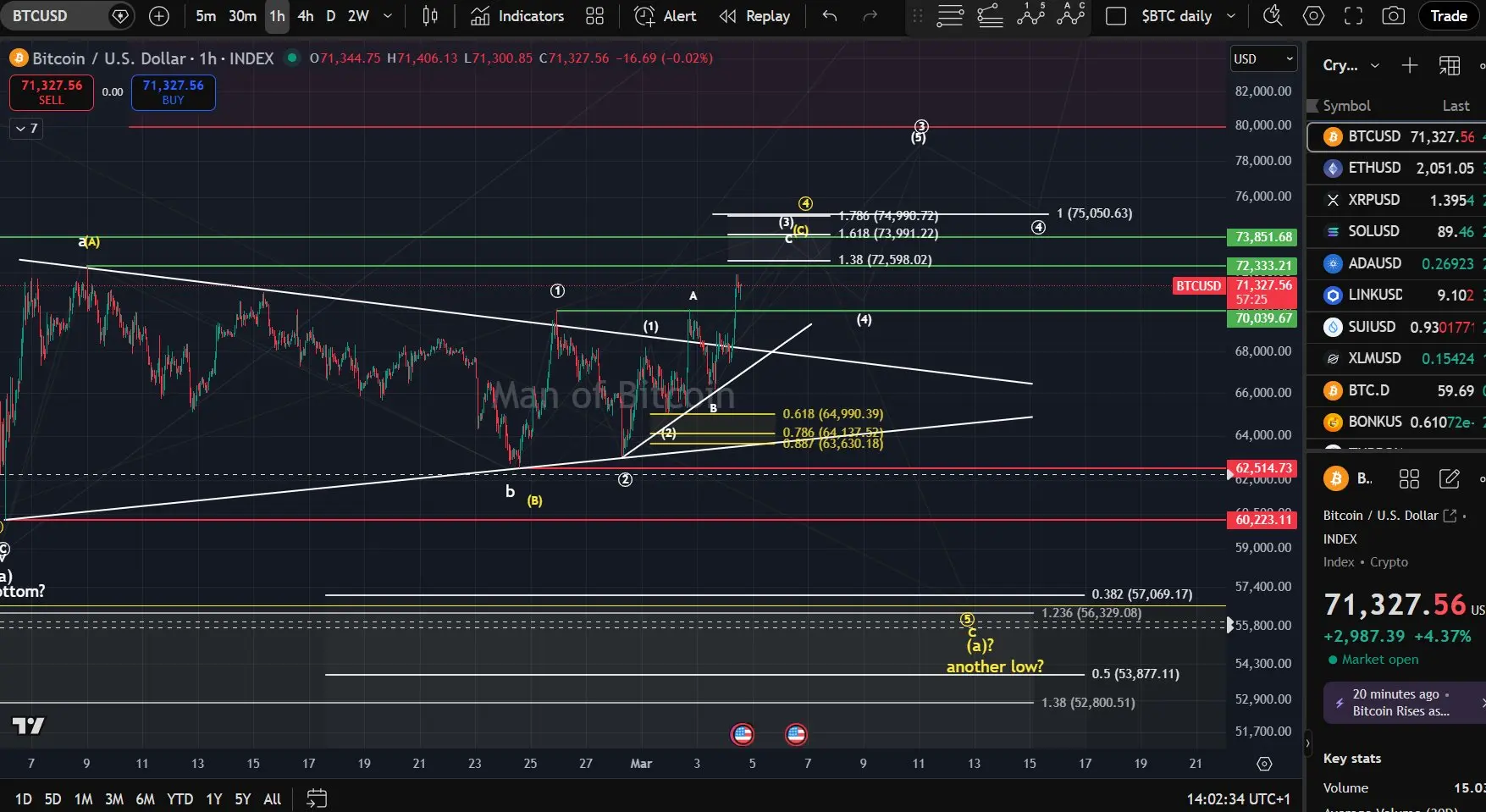Click the green market status dot

point(292,58)
